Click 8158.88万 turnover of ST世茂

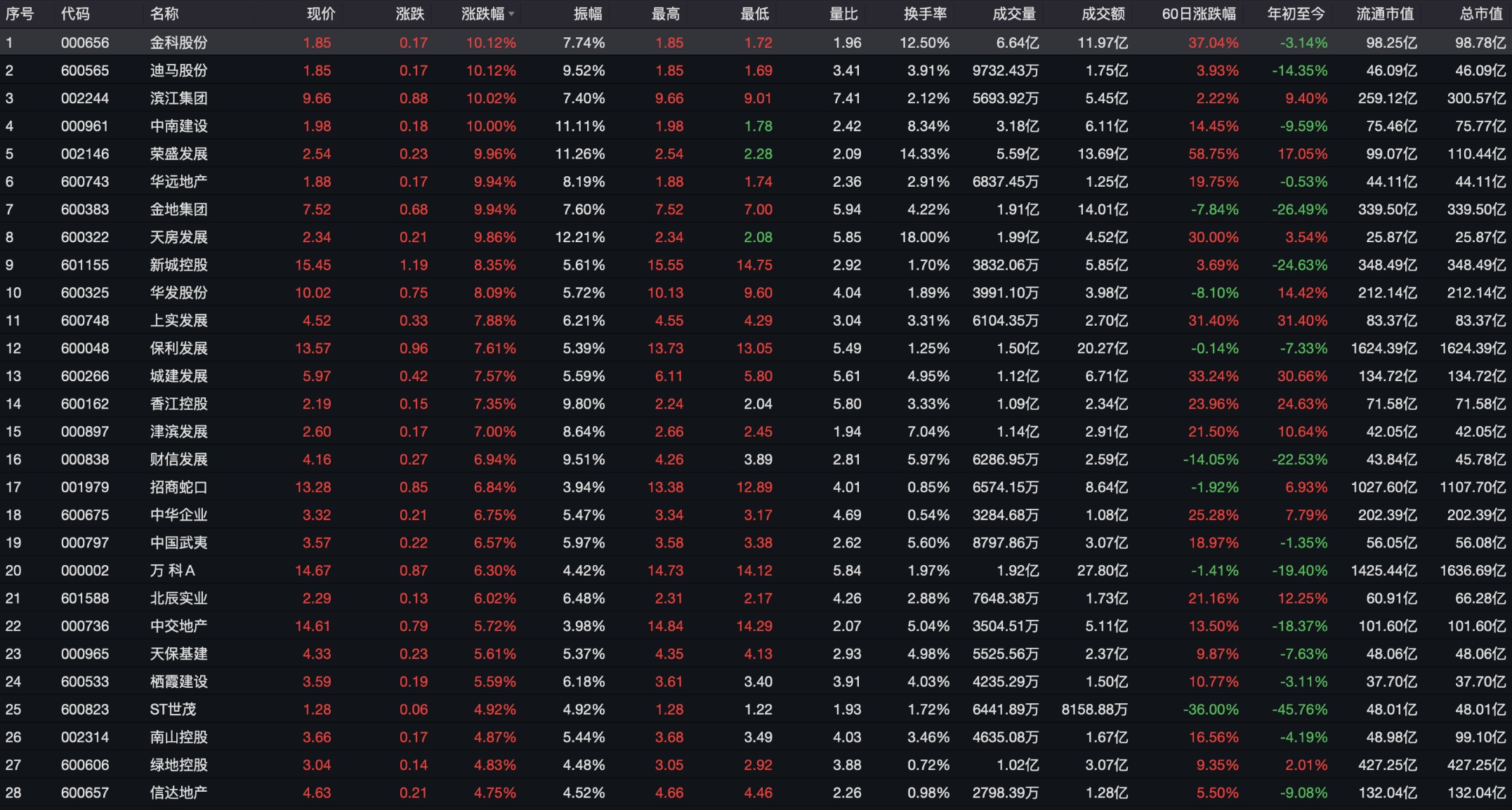1095,710
